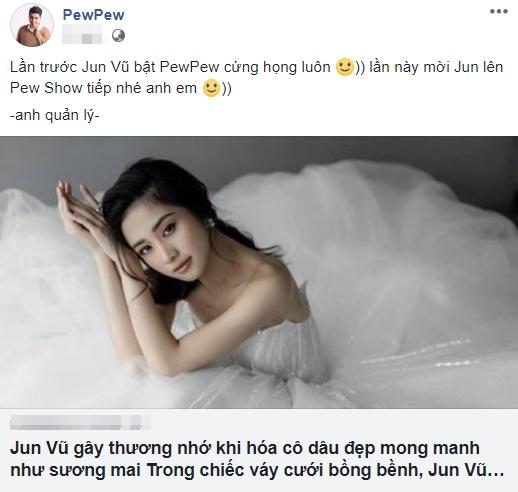
Task: Click the blurred post timestamp
Action: click(x=82, y=36)
